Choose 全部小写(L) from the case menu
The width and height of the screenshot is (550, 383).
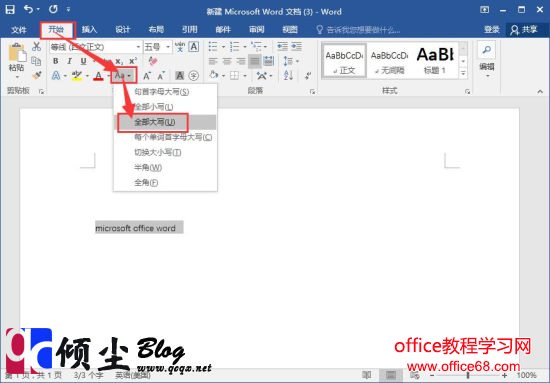[165, 107]
